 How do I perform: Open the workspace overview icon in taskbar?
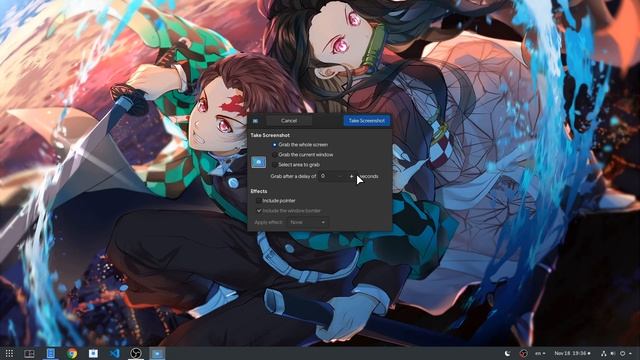pos(29,353)
